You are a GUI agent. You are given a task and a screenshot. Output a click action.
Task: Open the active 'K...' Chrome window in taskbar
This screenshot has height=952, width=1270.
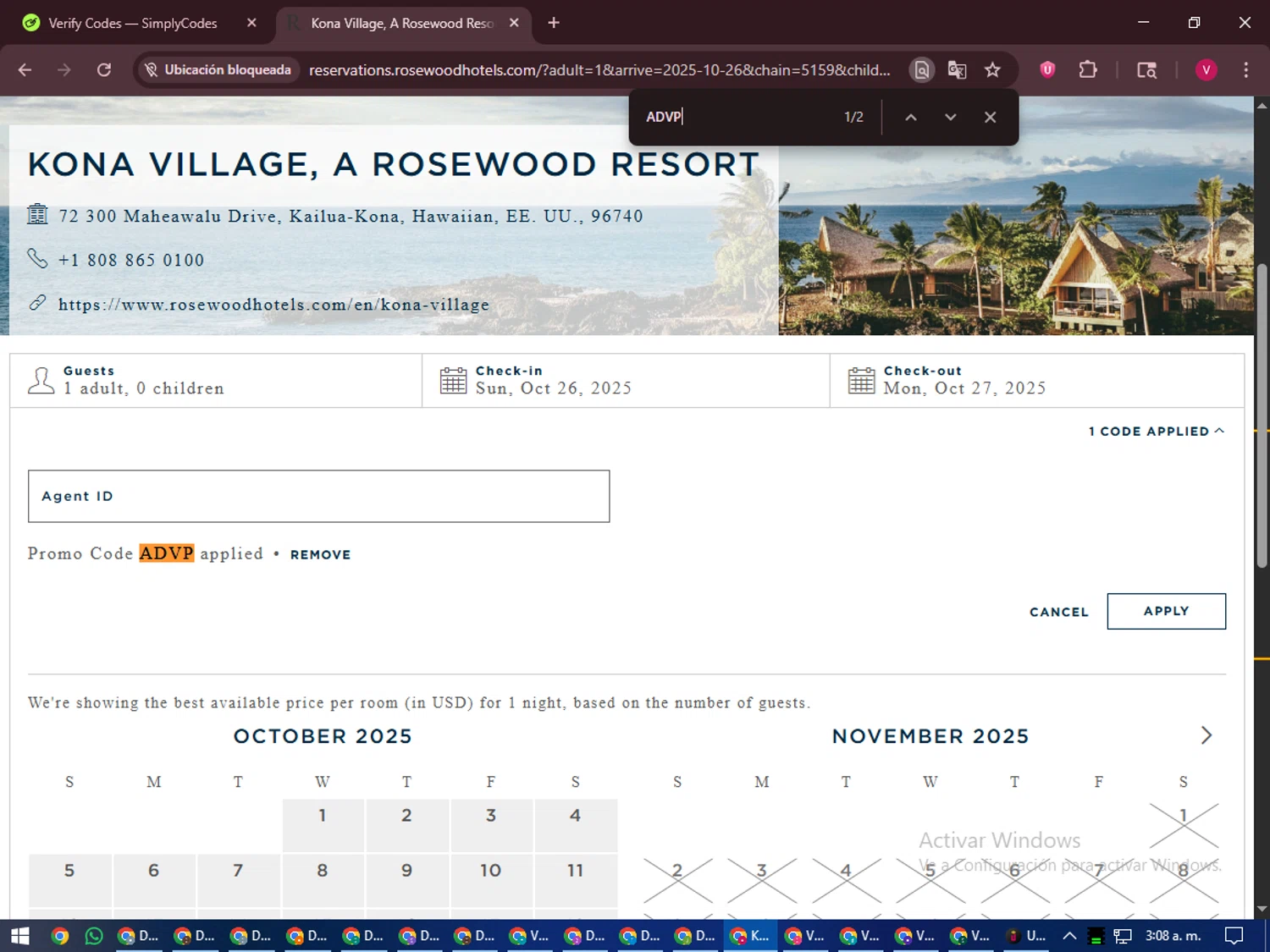[750, 936]
